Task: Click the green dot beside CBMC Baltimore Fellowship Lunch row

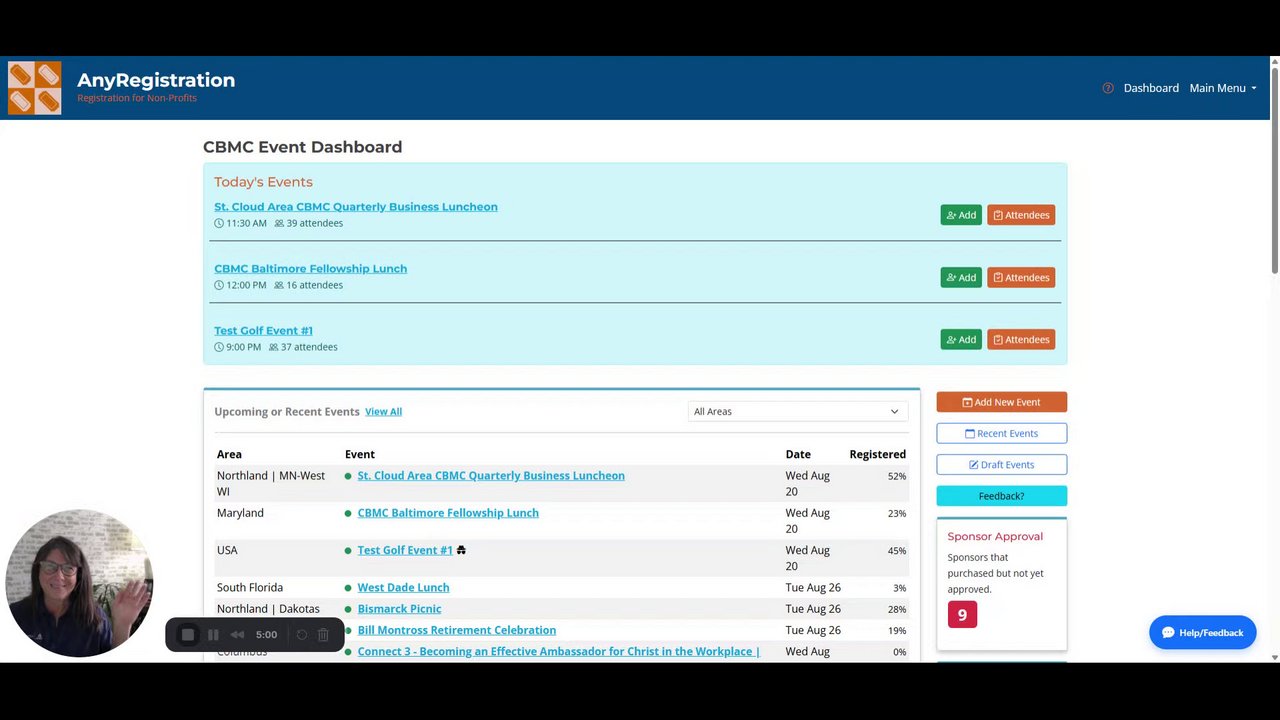Action: click(348, 513)
